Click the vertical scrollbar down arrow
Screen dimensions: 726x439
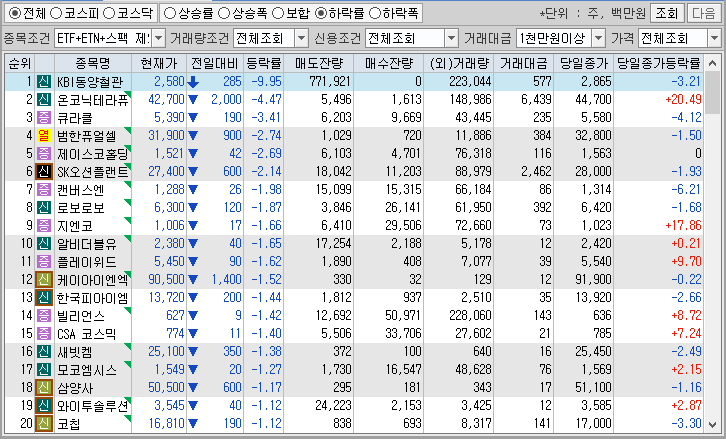713,424
